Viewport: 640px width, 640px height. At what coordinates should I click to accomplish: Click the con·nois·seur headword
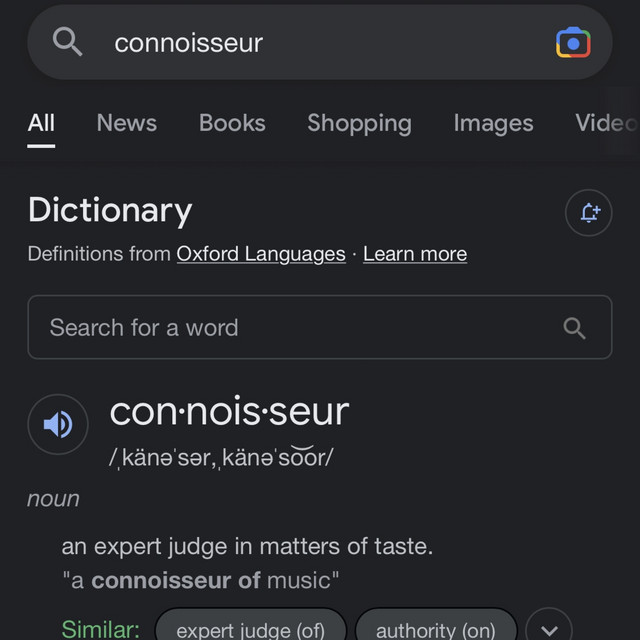(229, 412)
